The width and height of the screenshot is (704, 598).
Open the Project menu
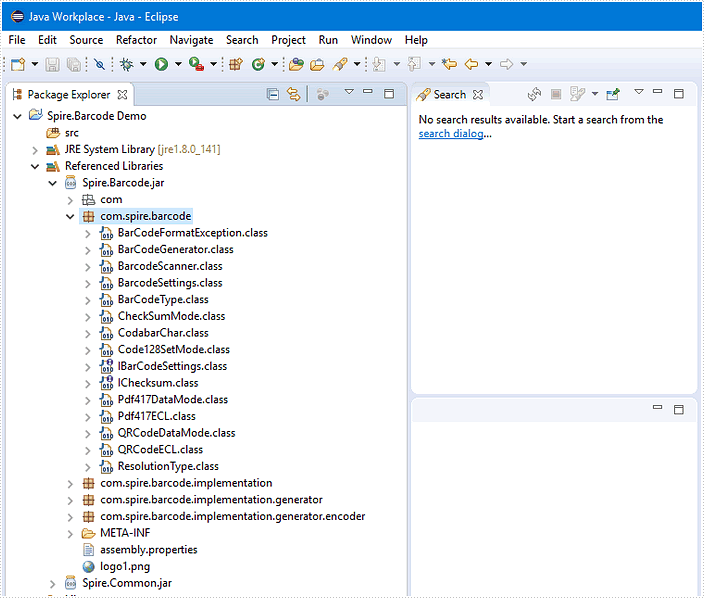click(x=288, y=40)
